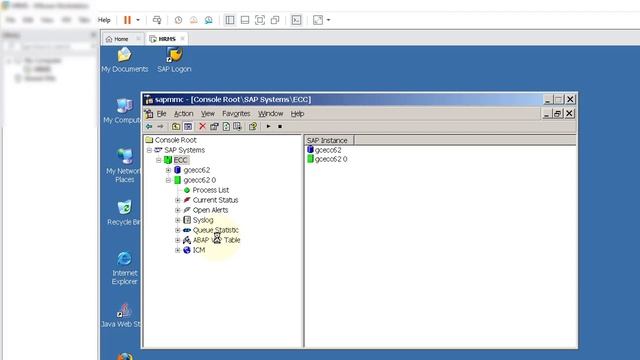
Task: Open the sapmmc Help menu
Action: coord(297,113)
